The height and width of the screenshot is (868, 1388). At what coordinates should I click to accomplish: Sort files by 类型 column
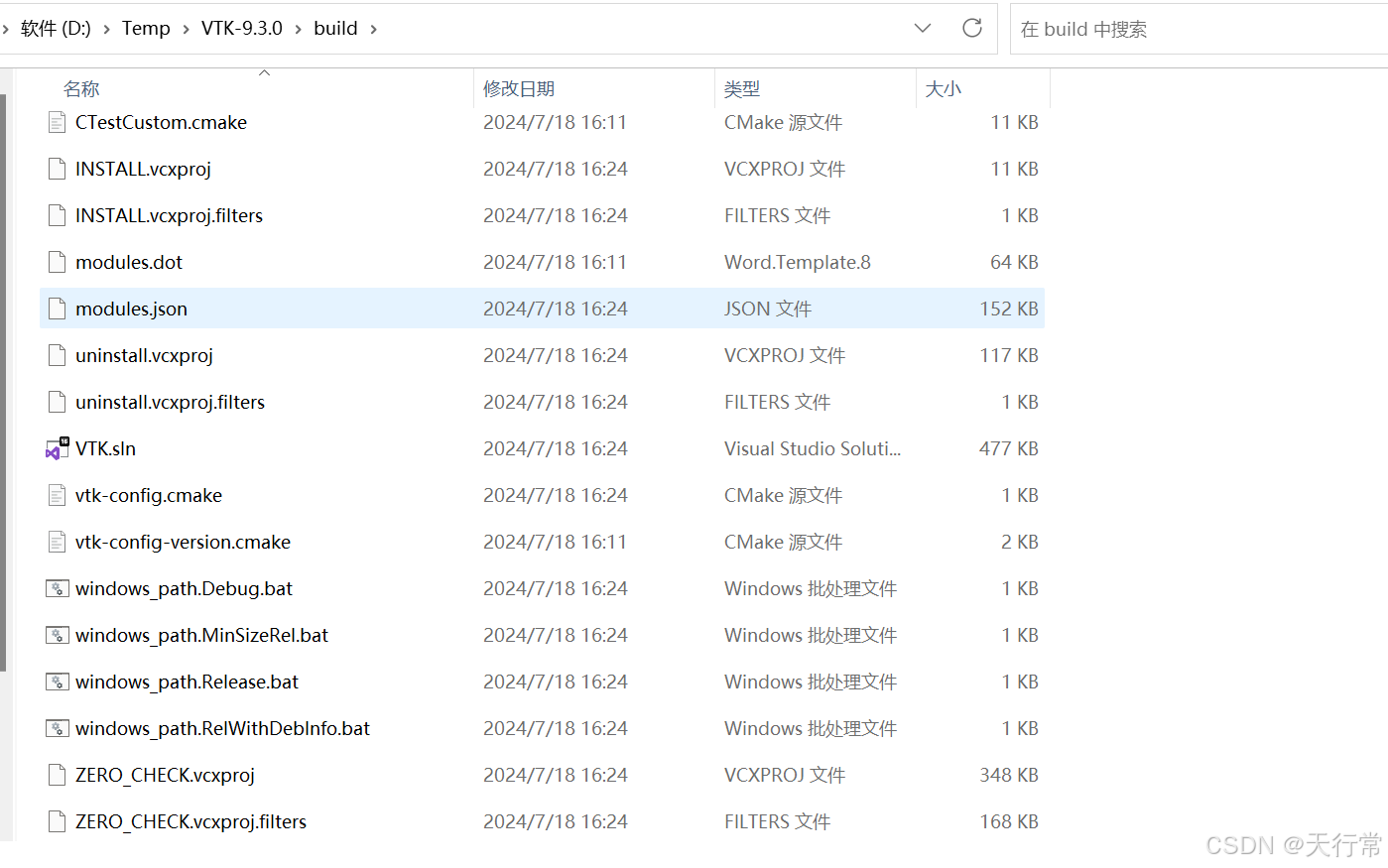pos(742,89)
